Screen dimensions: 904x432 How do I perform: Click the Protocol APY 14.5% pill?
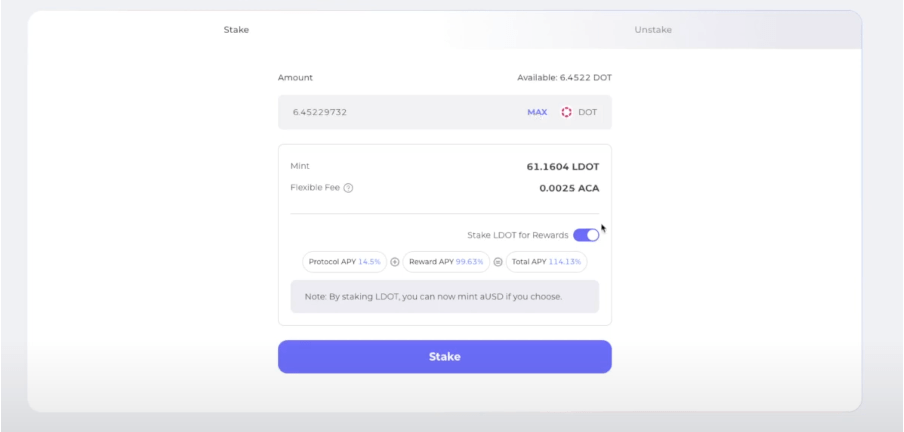(344, 262)
